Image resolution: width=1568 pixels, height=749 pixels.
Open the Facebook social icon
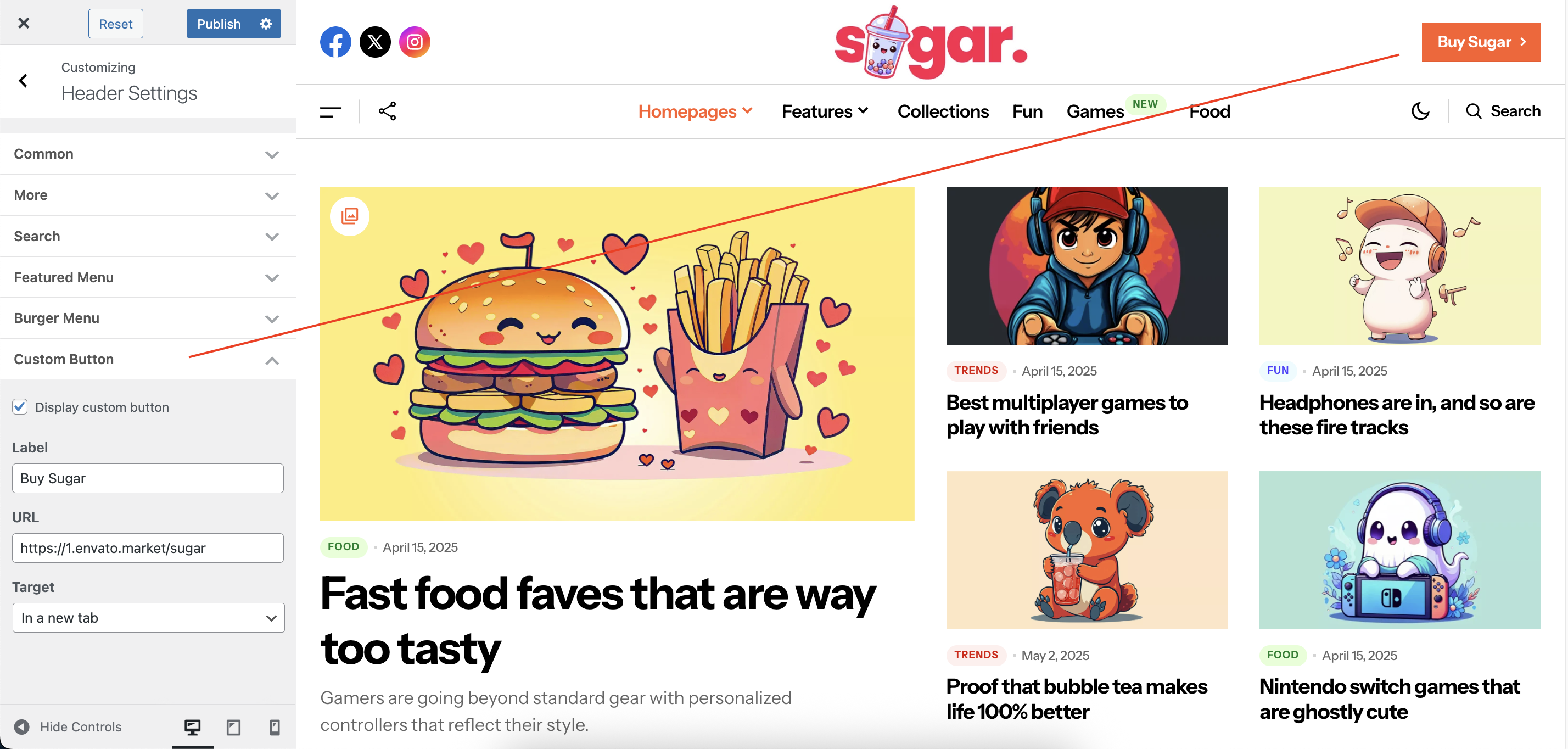[335, 42]
